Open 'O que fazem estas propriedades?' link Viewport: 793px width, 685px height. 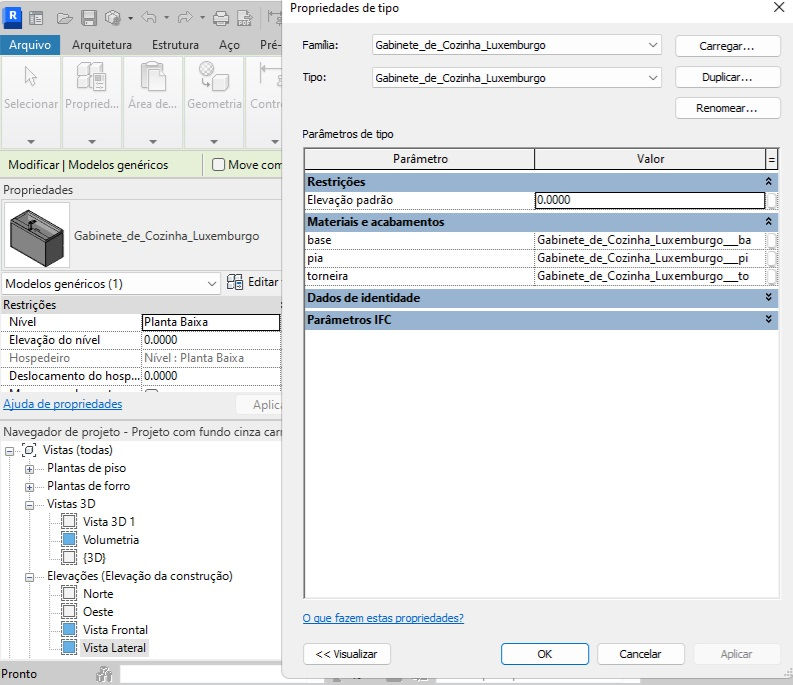[x=383, y=618]
